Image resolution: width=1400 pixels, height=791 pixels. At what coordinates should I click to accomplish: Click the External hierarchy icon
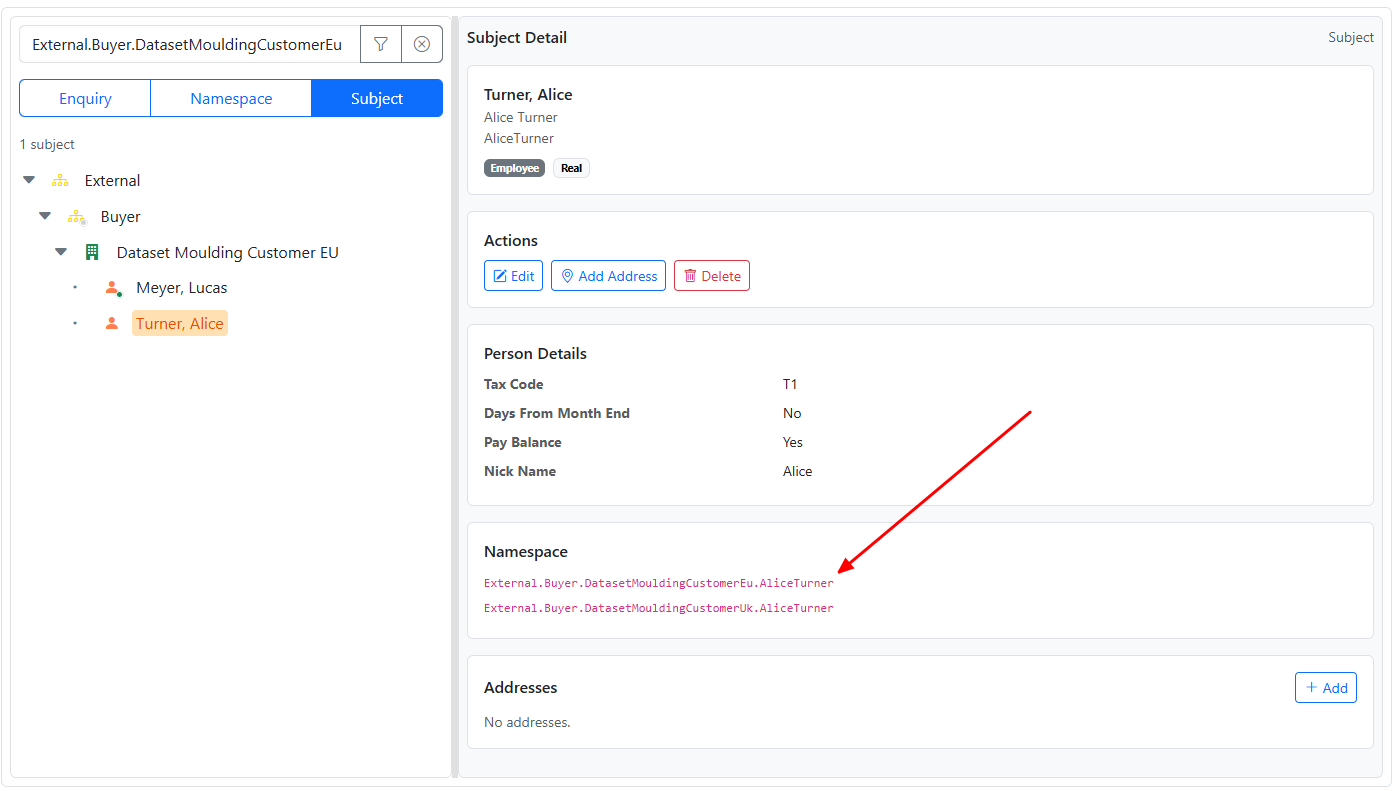[x=60, y=181]
